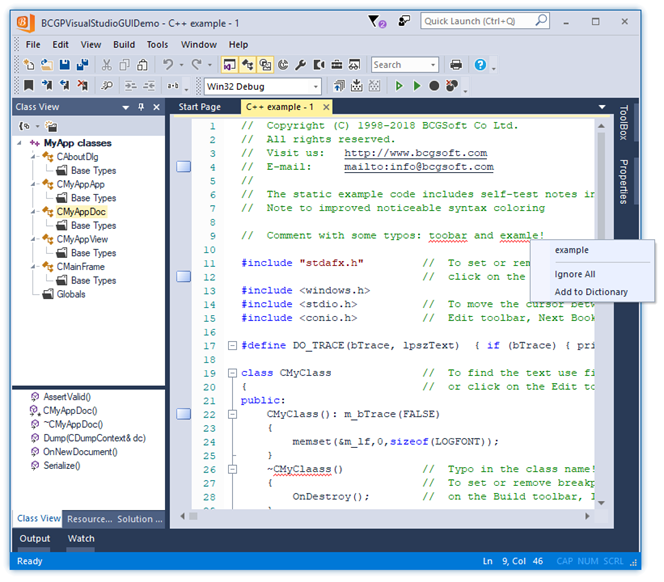Open the File menu
664x582 pixels.
pyautogui.click(x=33, y=44)
